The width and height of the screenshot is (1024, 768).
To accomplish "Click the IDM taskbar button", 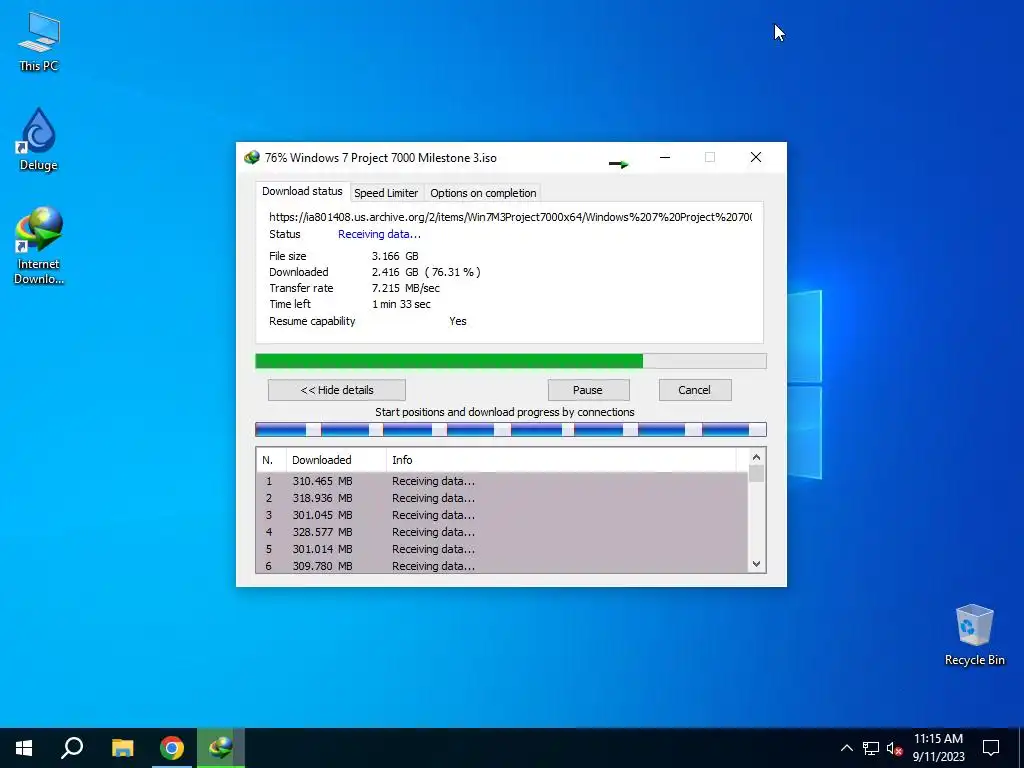I will pos(221,748).
